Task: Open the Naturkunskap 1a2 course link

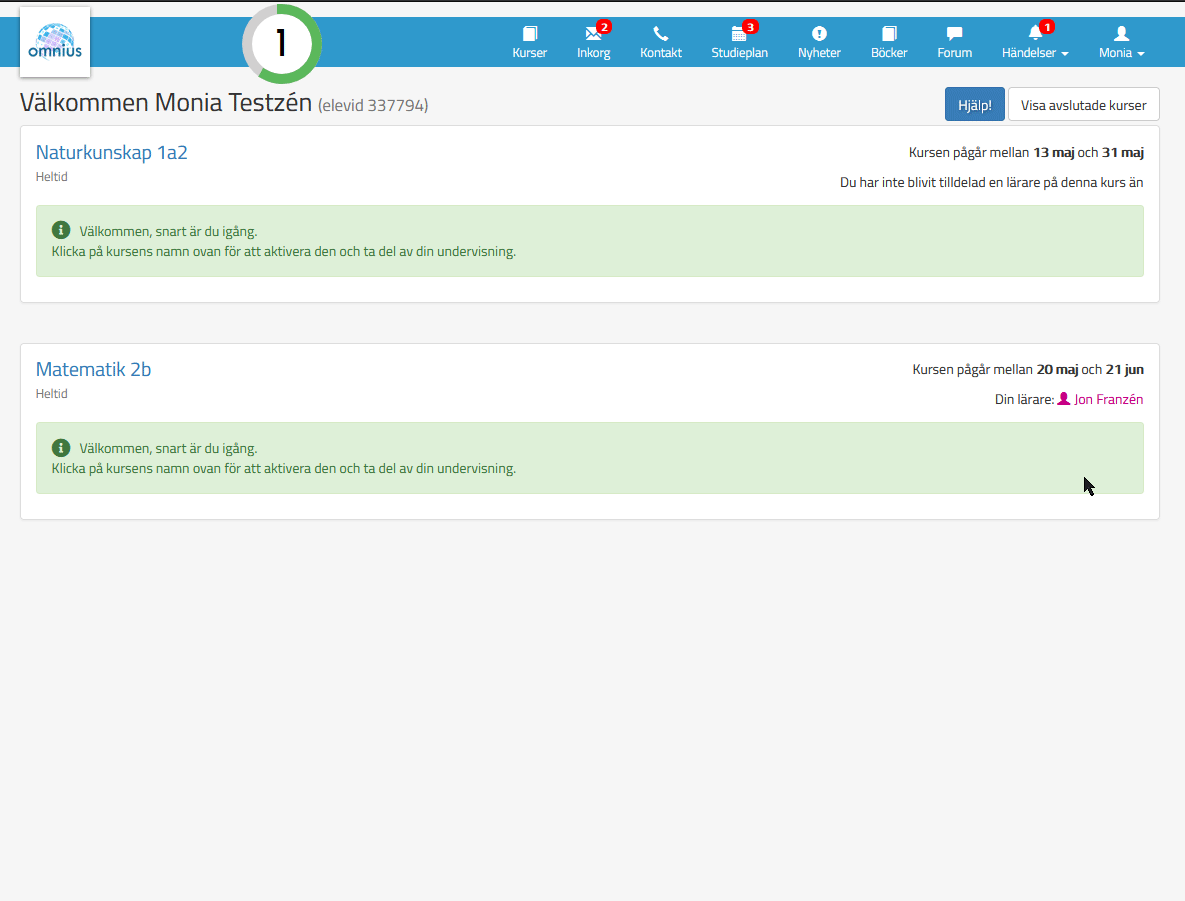Action: (x=112, y=152)
